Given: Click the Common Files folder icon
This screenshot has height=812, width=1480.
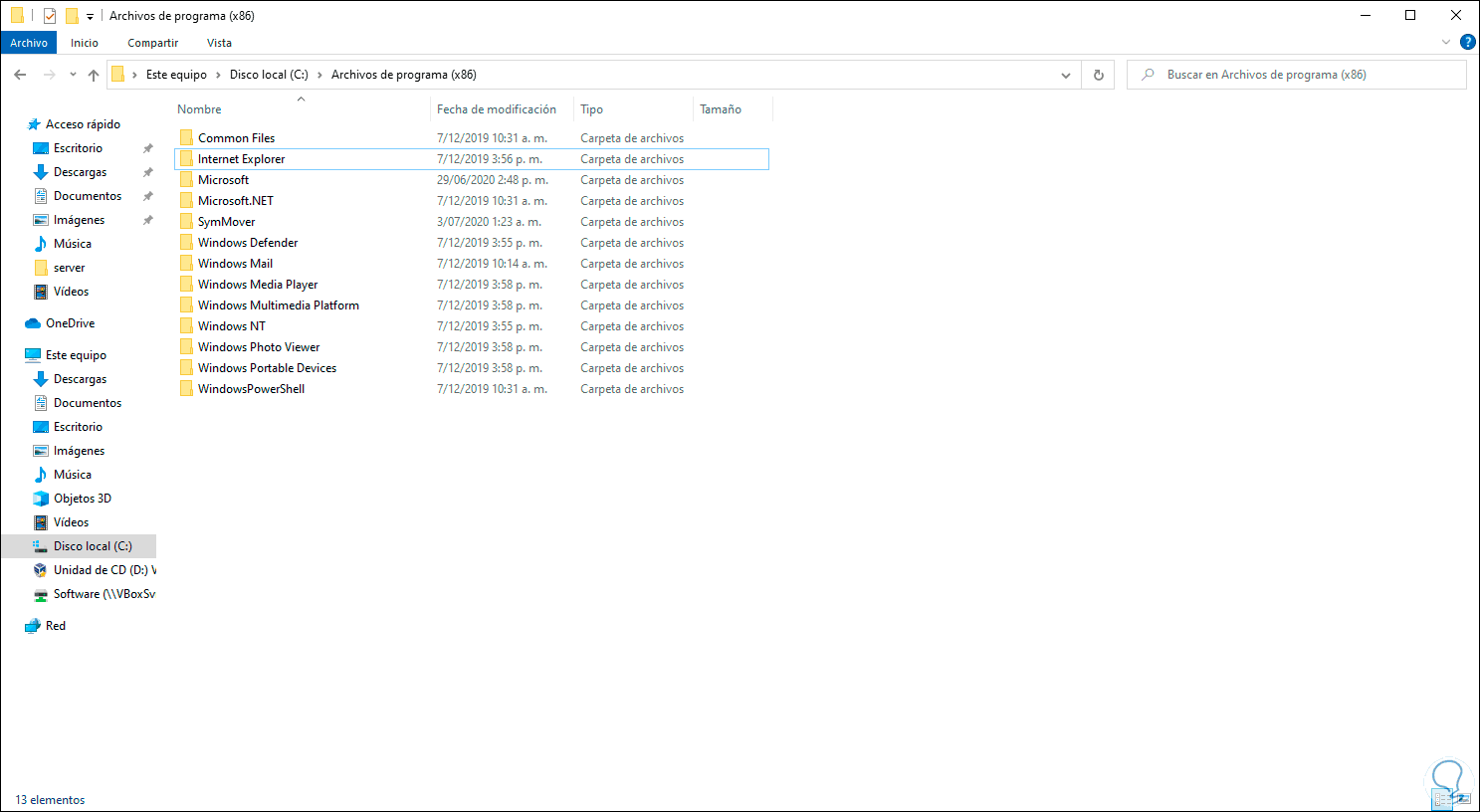Looking at the screenshot, I should click(x=186, y=138).
